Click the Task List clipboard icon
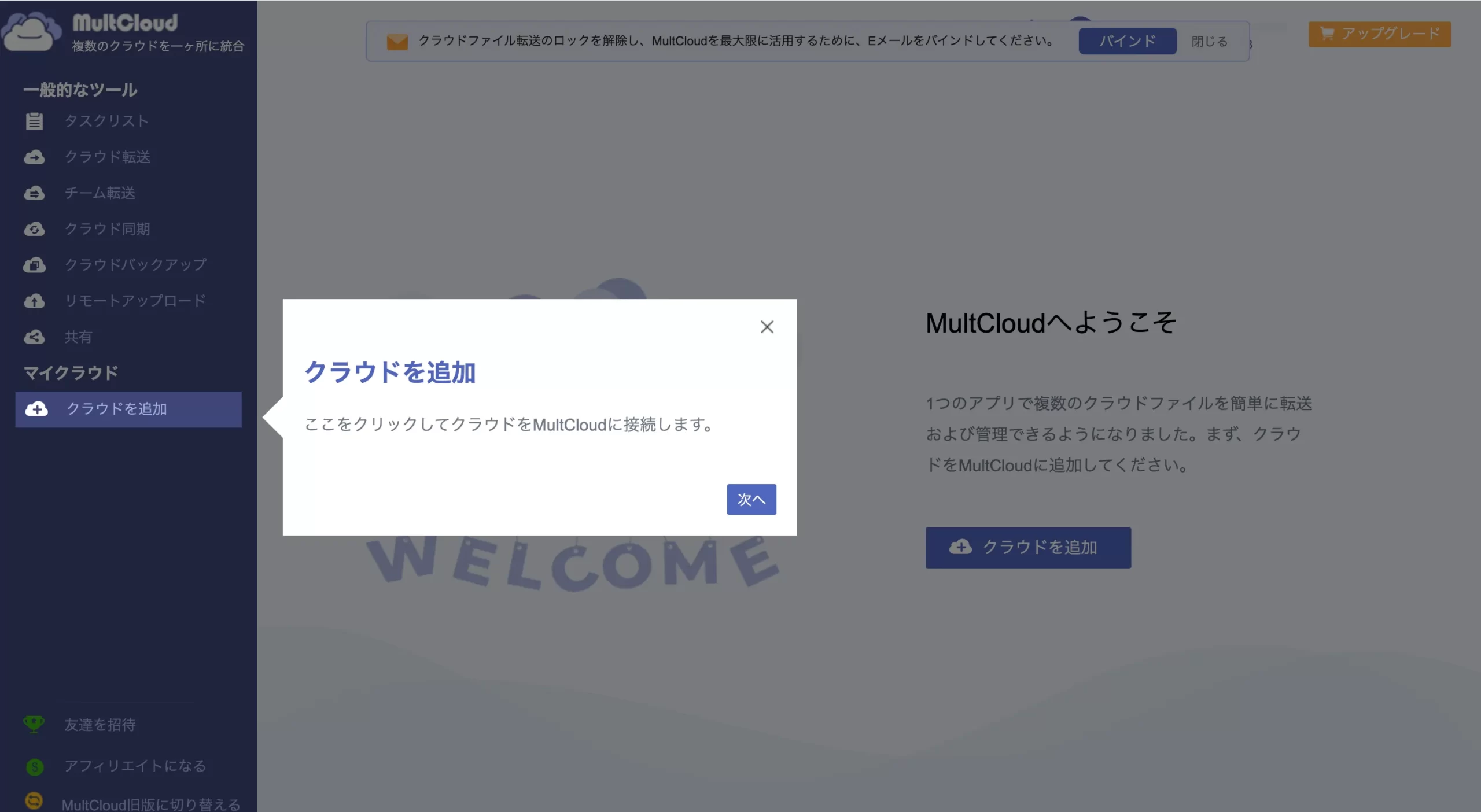This screenshot has width=1481, height=812. [34, 121]
